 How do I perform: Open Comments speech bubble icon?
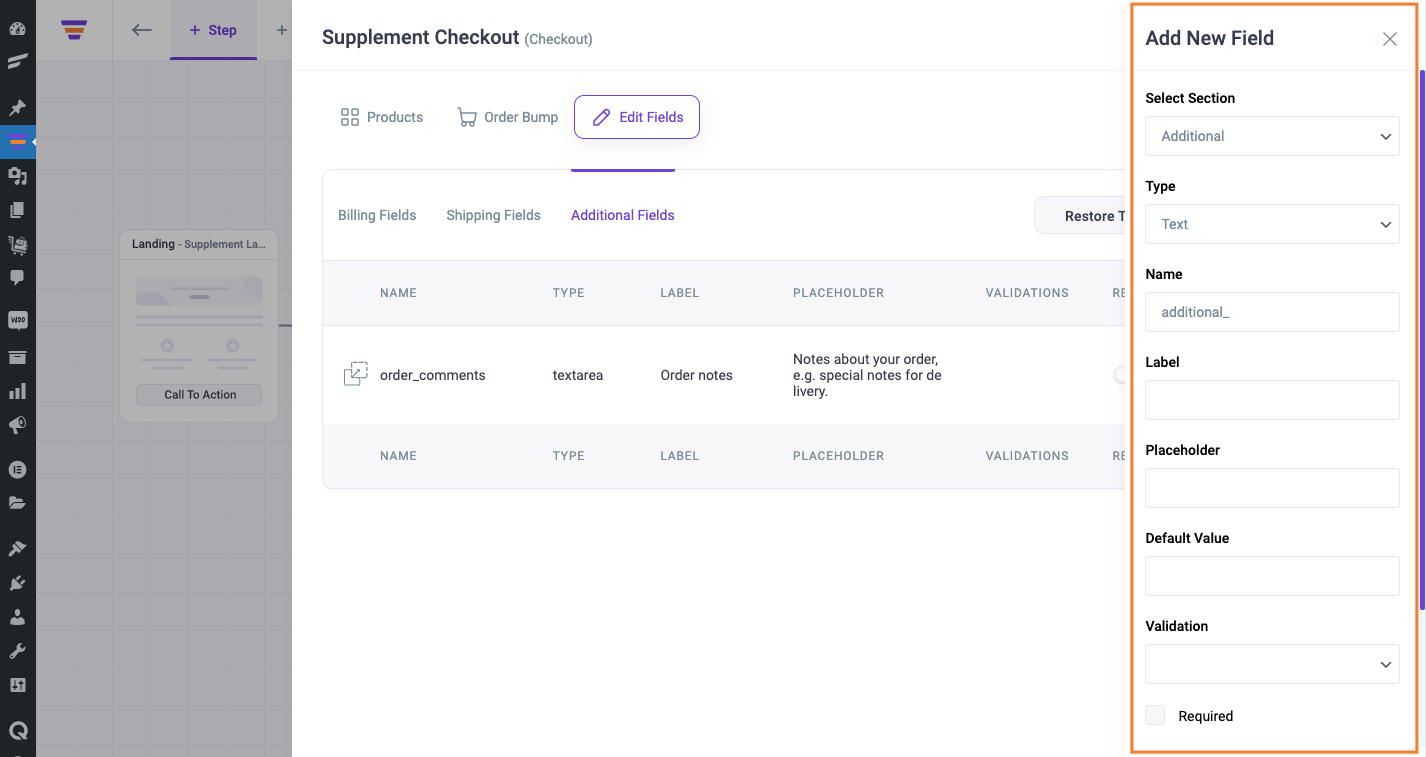[17, 277]
